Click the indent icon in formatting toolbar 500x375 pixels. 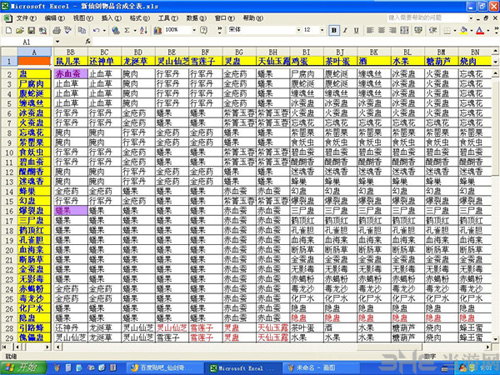tap(433, 31)
